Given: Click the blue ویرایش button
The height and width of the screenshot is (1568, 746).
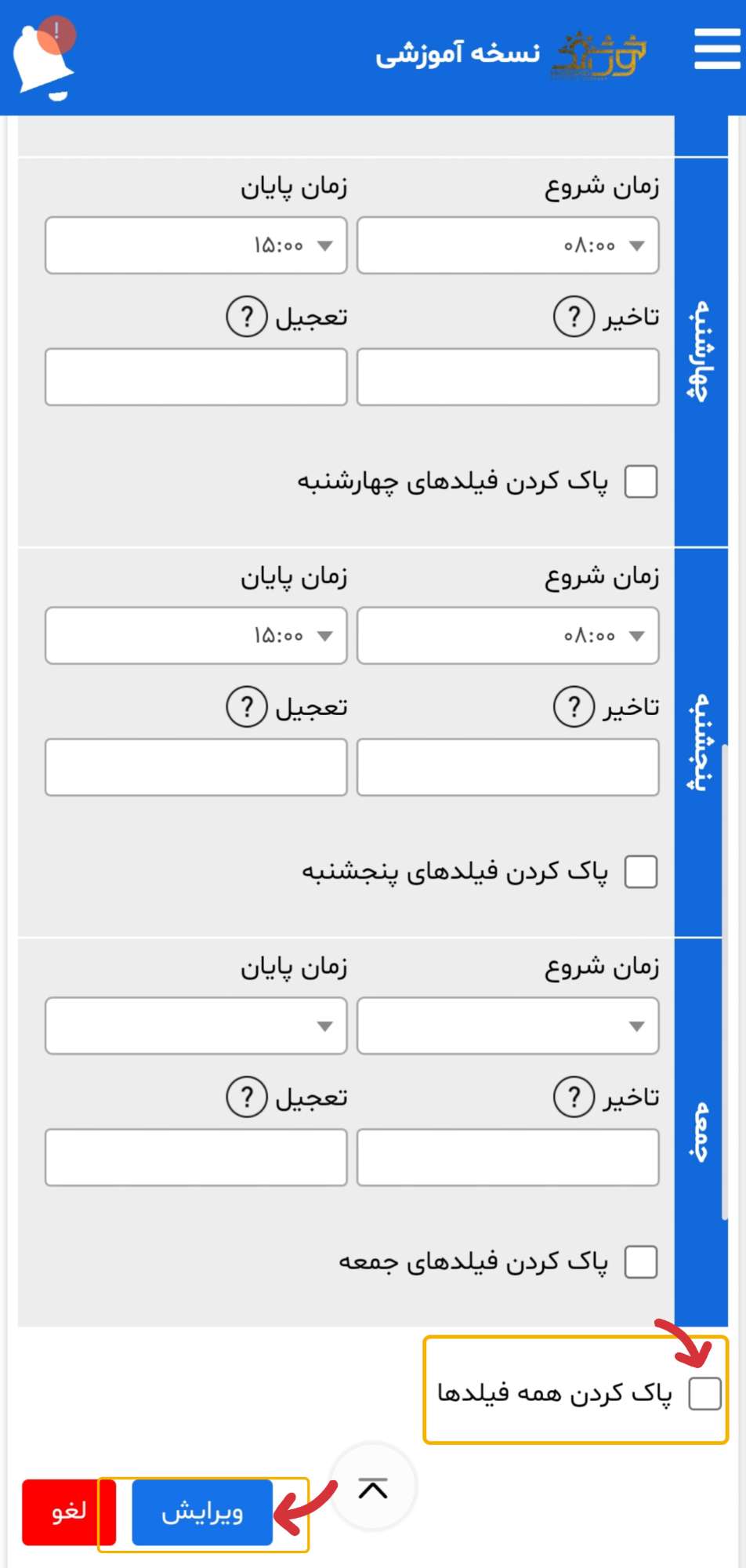Looking at the screenshot, I should pos(202,1512).
